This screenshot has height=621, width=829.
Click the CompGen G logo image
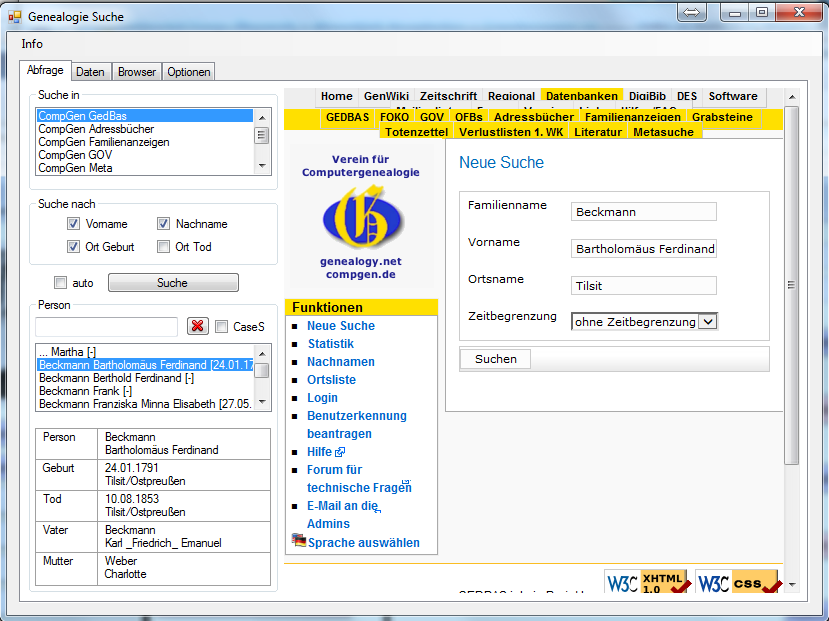pyautogui.click(x=363, y=217)
